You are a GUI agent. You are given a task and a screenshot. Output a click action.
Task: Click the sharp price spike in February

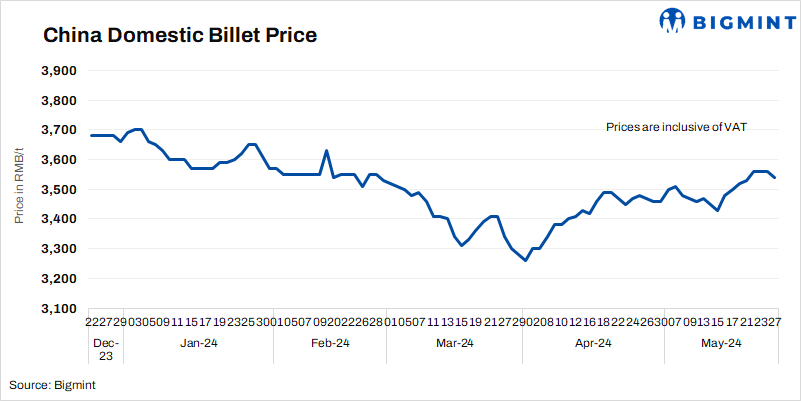point(326,151)
